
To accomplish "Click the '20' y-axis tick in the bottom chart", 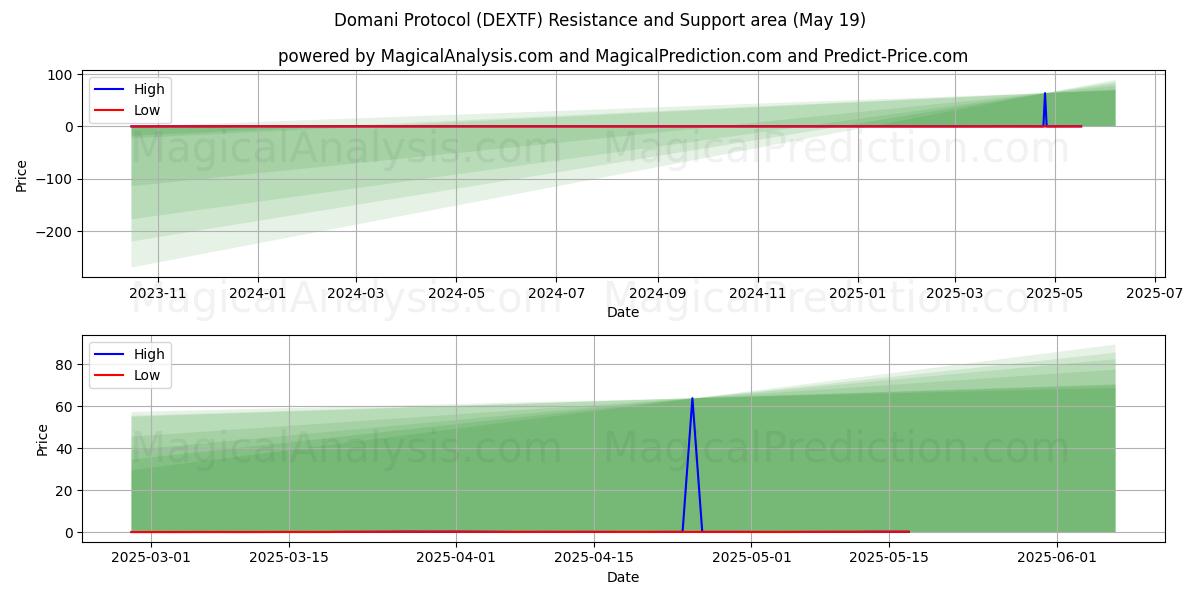I will (x=66, y=491).
